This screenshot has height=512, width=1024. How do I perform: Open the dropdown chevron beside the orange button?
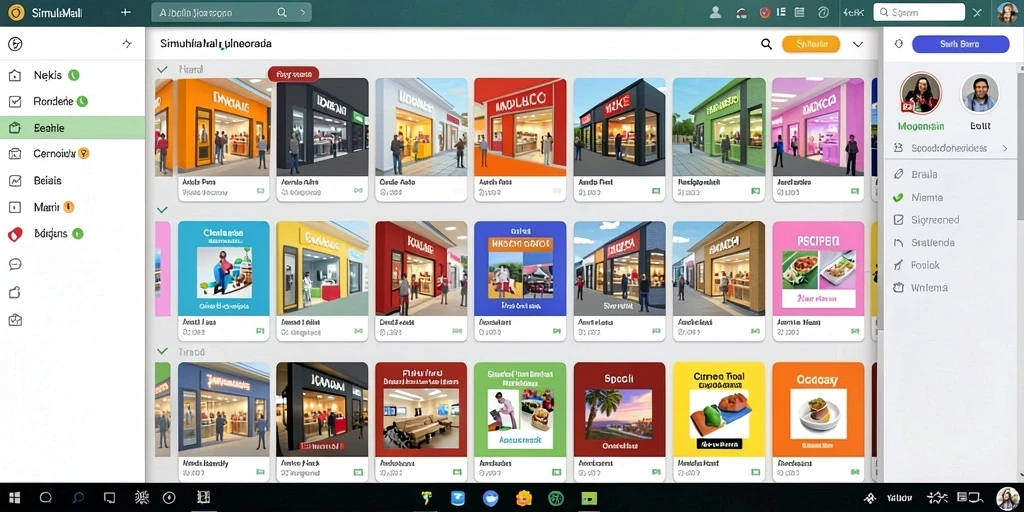pyautogui.click(x=858, y=44)
